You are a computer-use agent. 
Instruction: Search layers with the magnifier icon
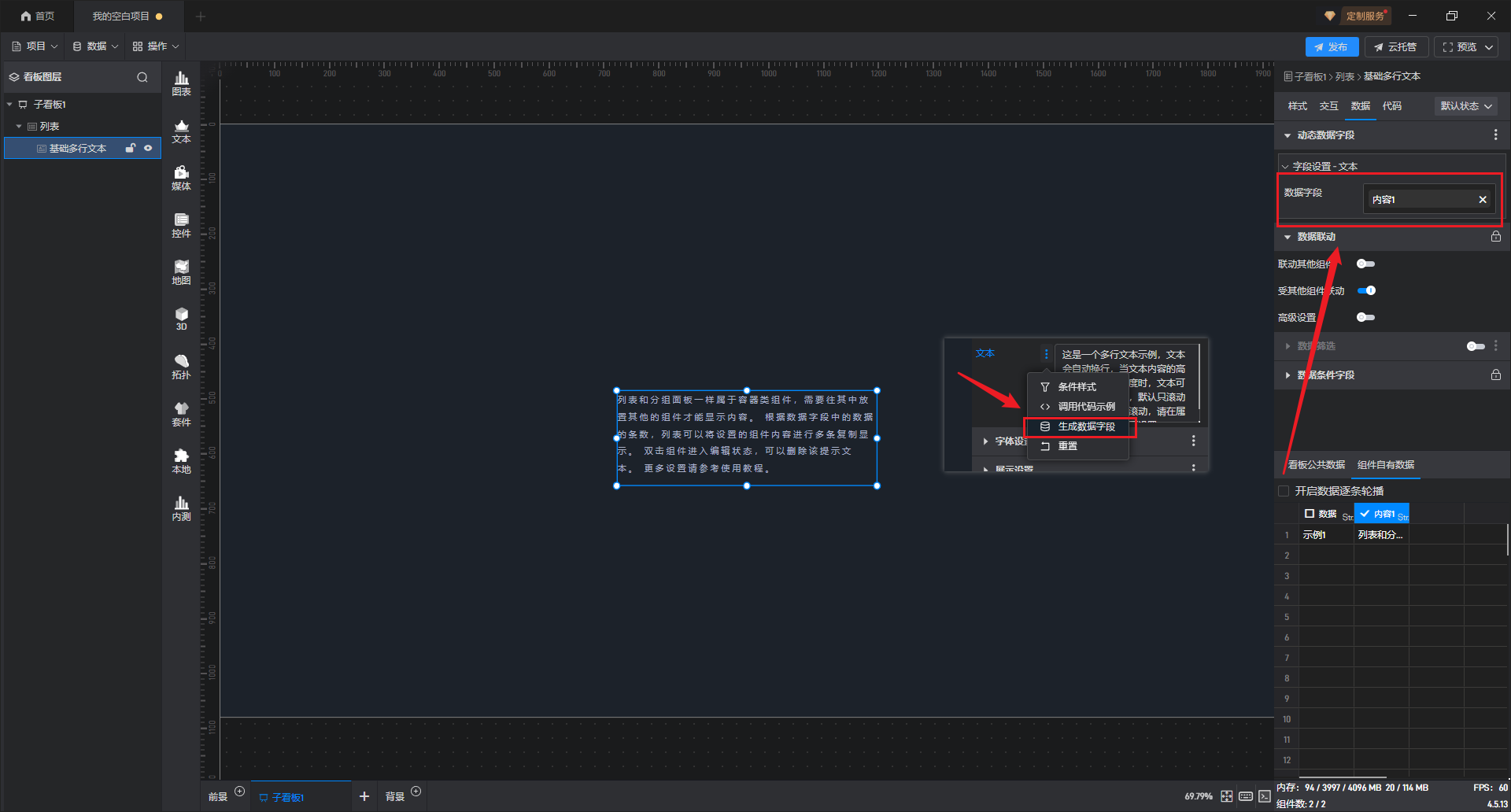click(x=142, y=77)
